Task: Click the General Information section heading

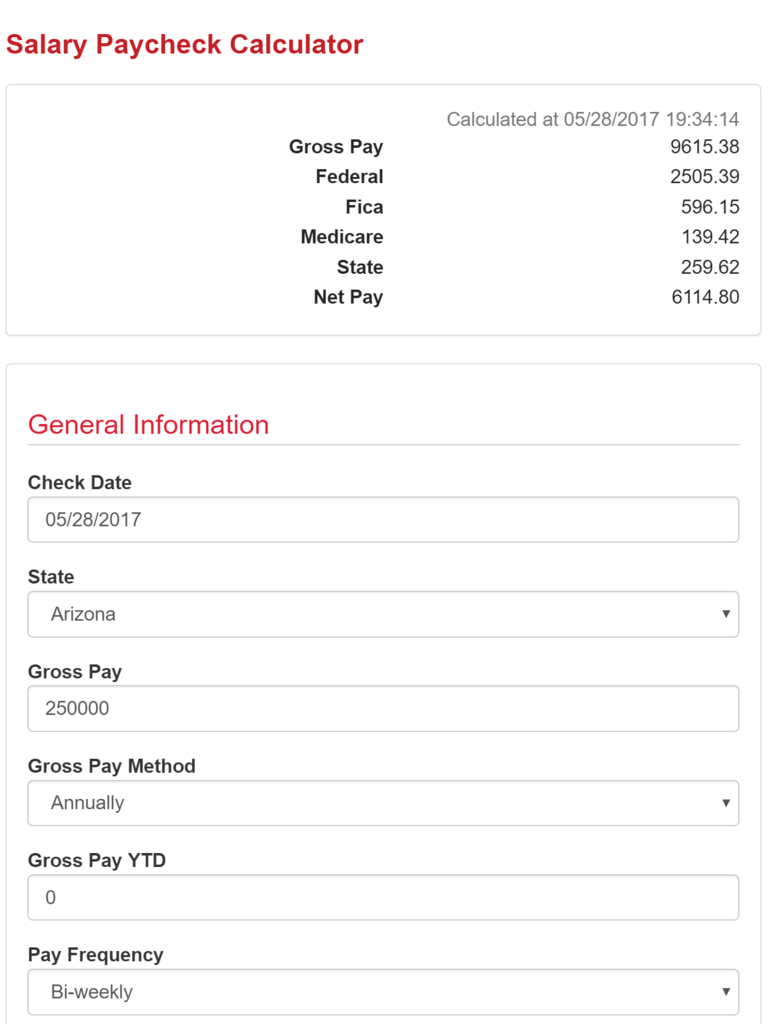Action: pyautogui.click(x=148, y=425)
